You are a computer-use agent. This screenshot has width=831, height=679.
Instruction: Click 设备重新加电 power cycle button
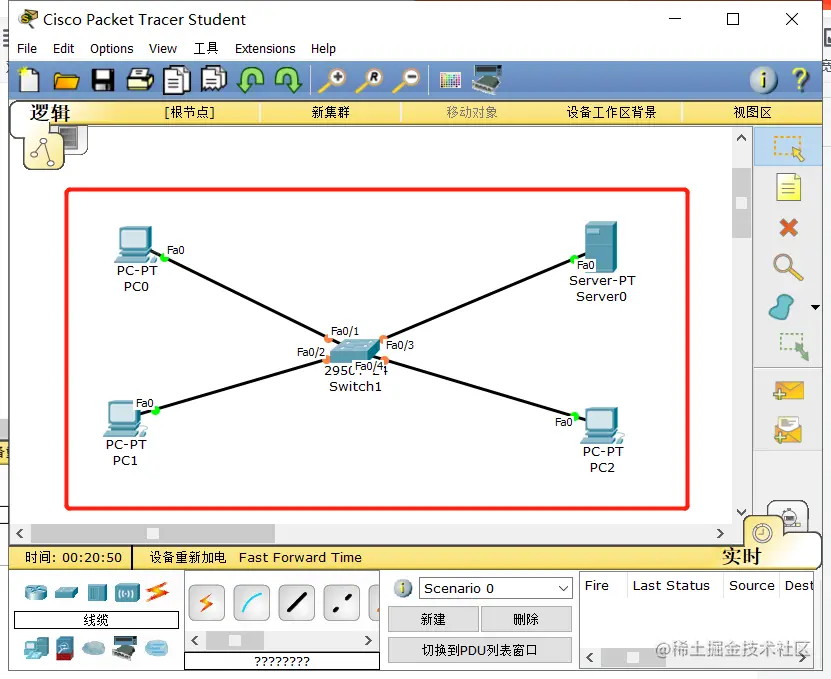tap(188, 557)
